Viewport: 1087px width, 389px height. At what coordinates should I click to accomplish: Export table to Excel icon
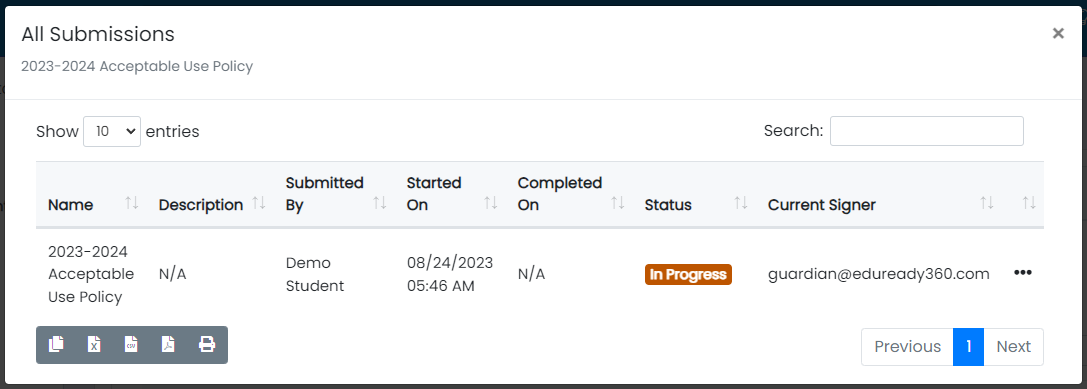point(94,344)
